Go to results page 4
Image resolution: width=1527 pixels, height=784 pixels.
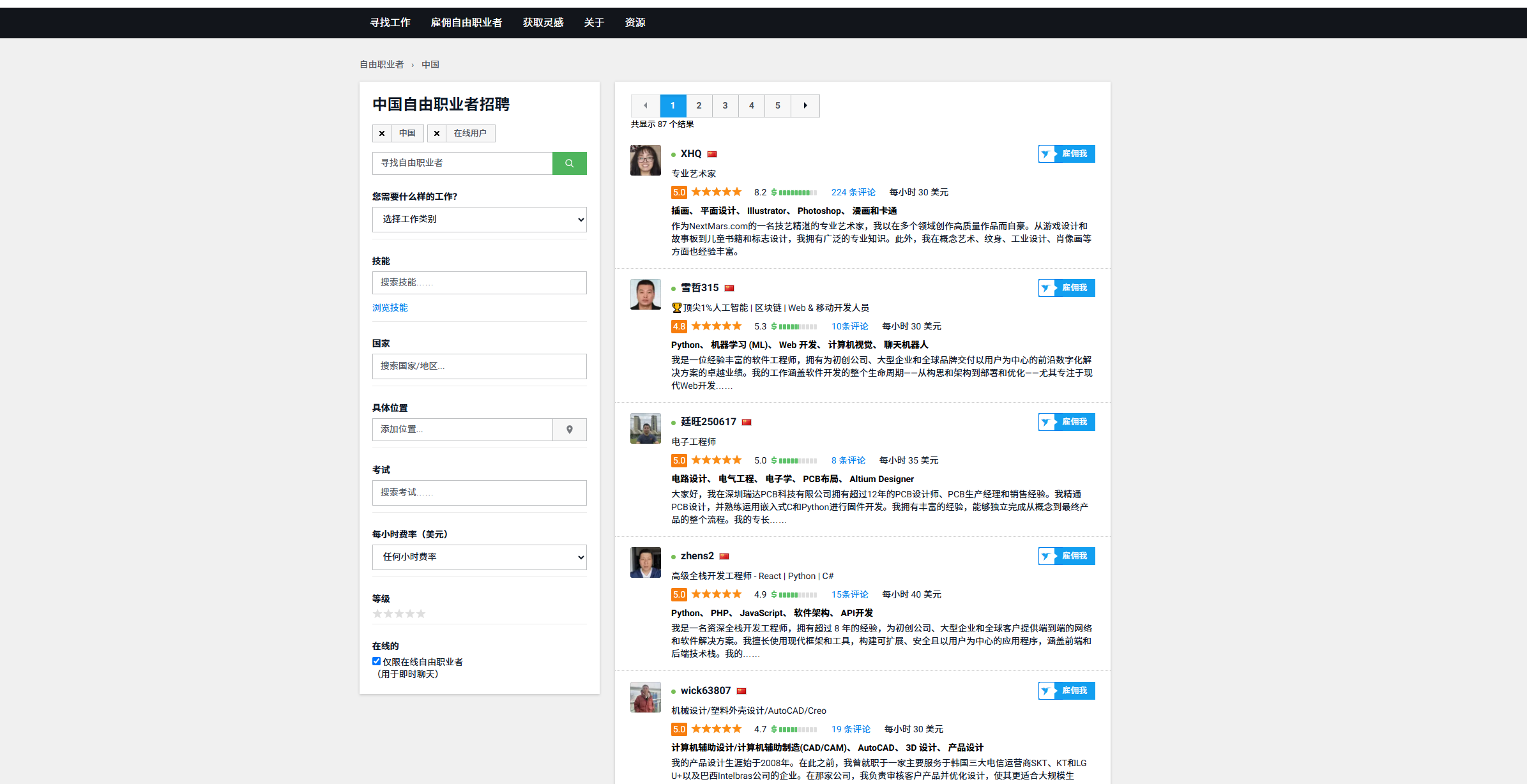click(751, 106)
